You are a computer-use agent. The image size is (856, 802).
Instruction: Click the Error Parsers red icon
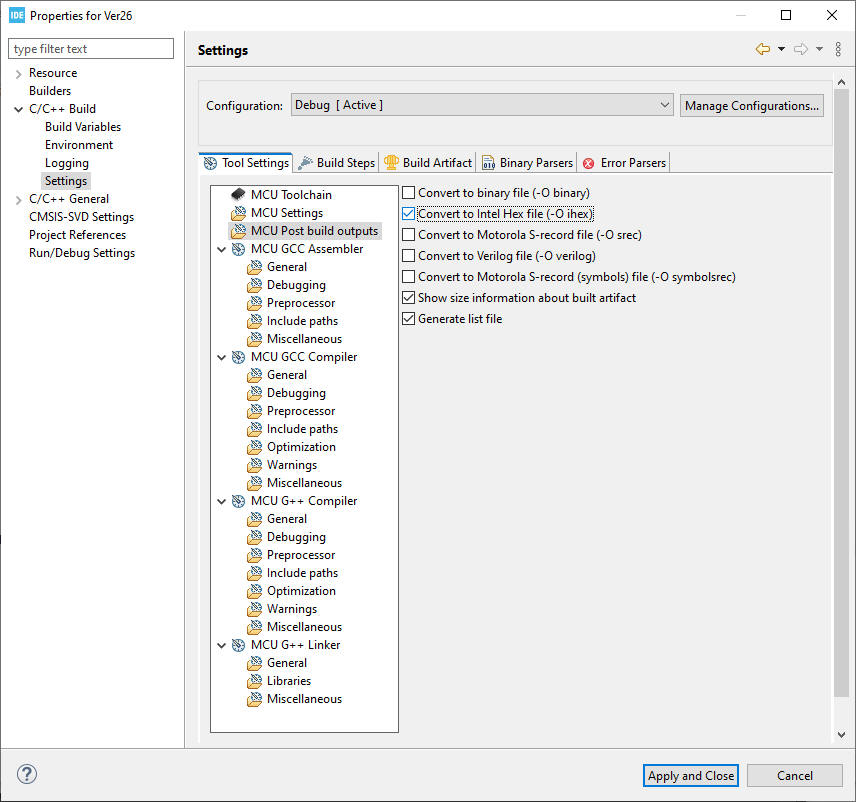(x=588, y=163)
